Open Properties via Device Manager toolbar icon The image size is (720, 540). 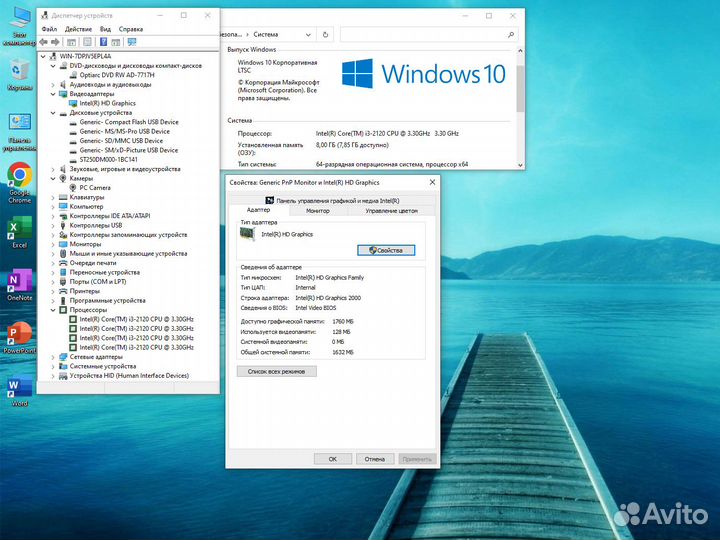click(87, 42)
